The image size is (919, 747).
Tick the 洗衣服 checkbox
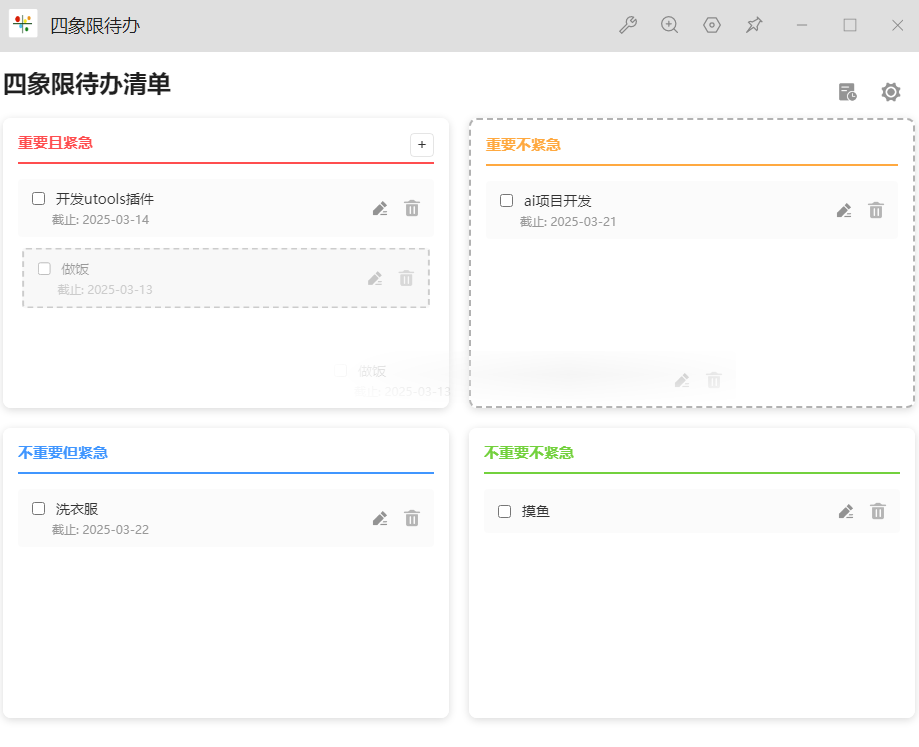point(39,509)
